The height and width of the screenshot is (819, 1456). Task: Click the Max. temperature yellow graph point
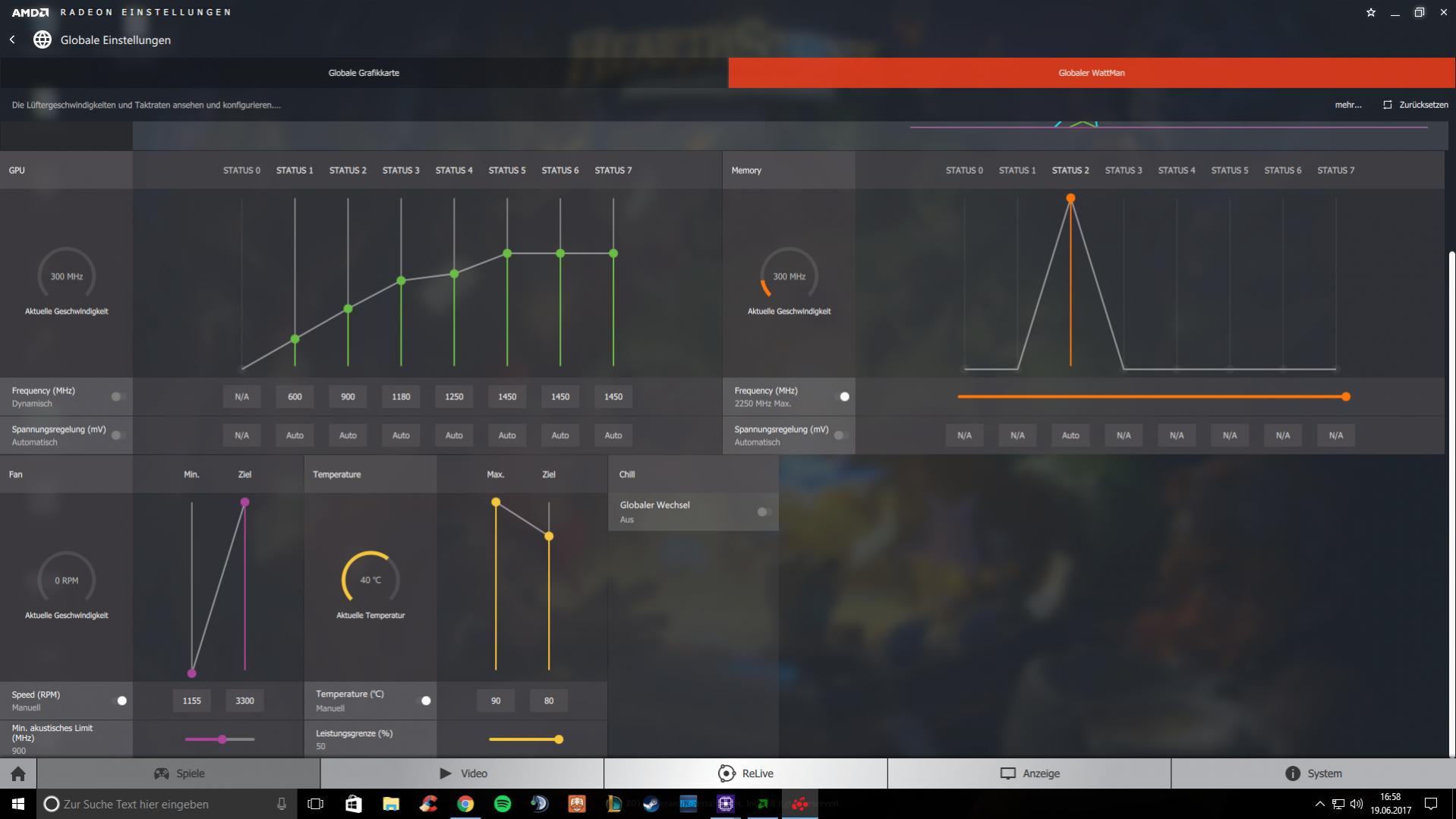496,502
